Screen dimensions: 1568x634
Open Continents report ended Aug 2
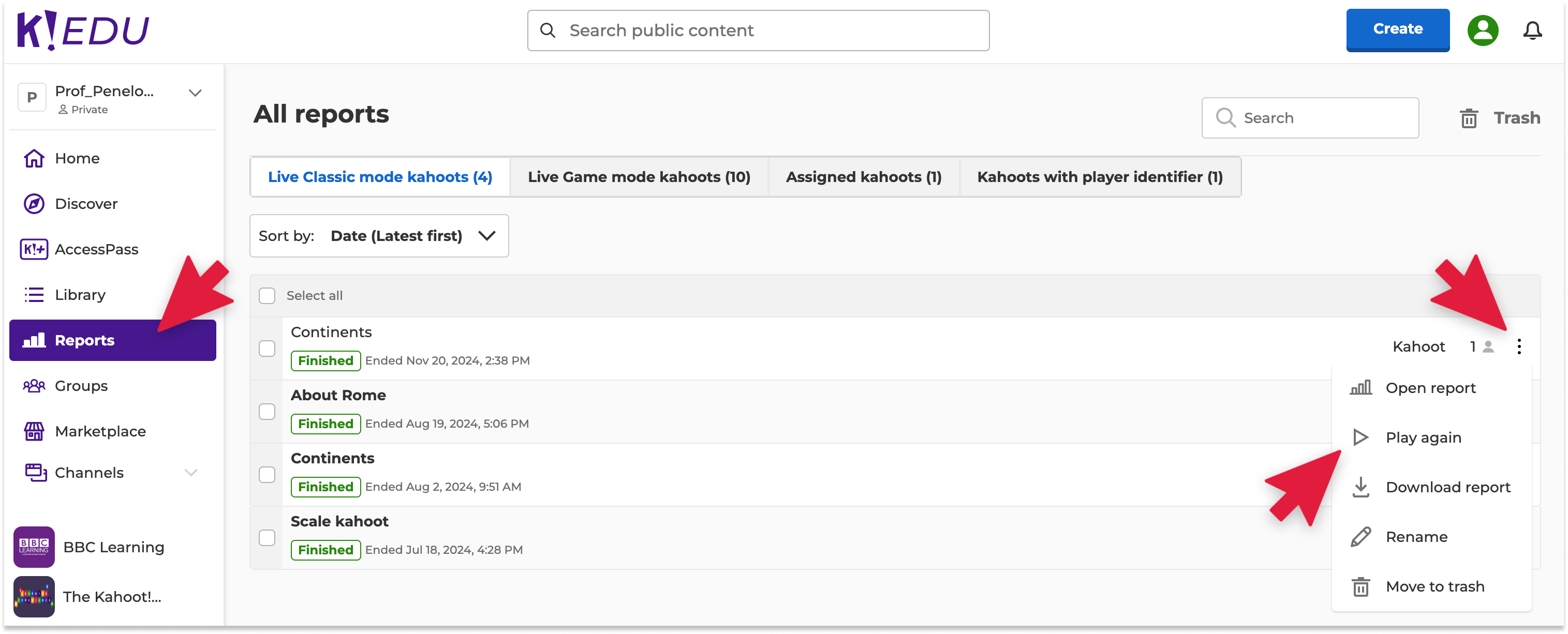coord(332,459)
